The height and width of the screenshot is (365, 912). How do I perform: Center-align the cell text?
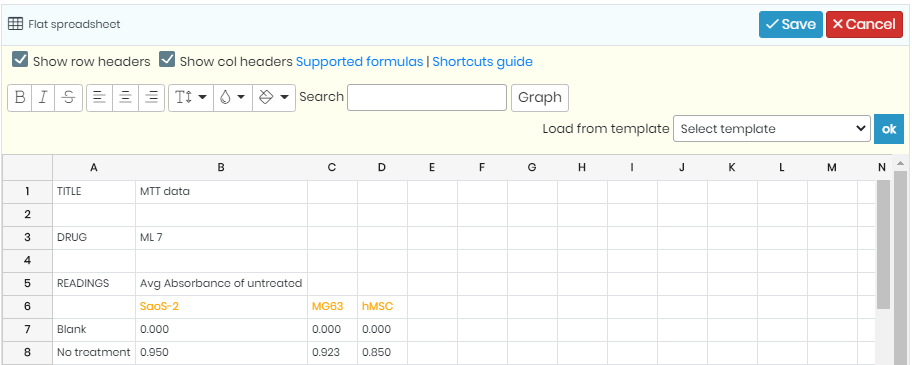tap(125, 98)
